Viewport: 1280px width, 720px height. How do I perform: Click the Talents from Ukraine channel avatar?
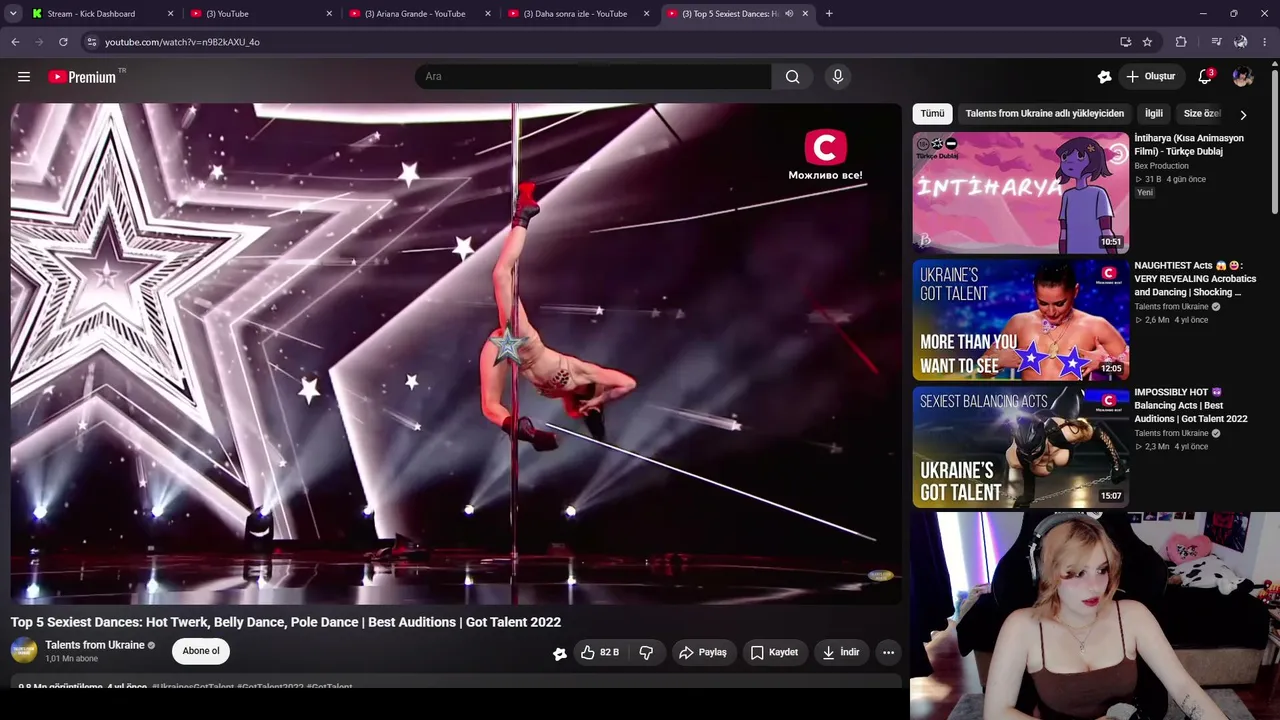(x=24, y=651)
